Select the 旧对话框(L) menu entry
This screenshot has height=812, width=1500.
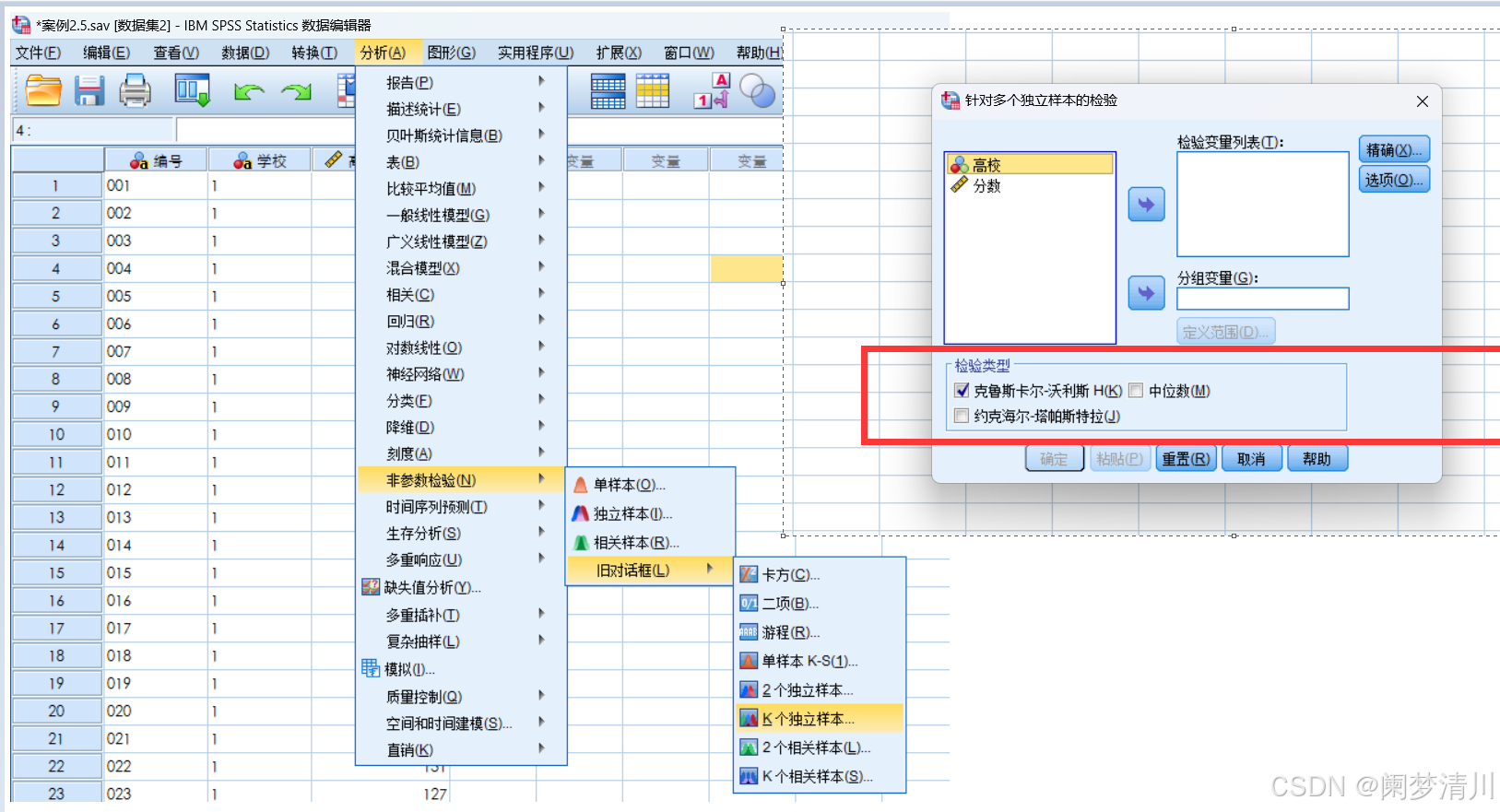pyautogui.click(x=650, y=571)
